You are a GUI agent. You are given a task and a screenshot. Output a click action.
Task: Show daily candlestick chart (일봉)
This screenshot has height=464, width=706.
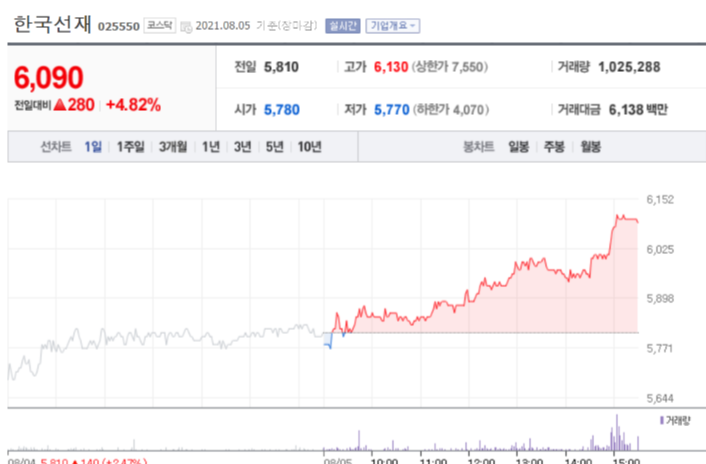pos(518,147)
